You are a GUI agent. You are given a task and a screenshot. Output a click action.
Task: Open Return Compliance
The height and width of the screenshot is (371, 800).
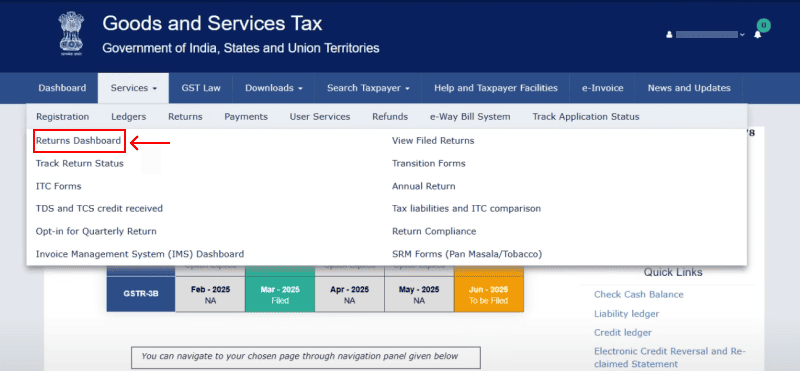[434, 232]
